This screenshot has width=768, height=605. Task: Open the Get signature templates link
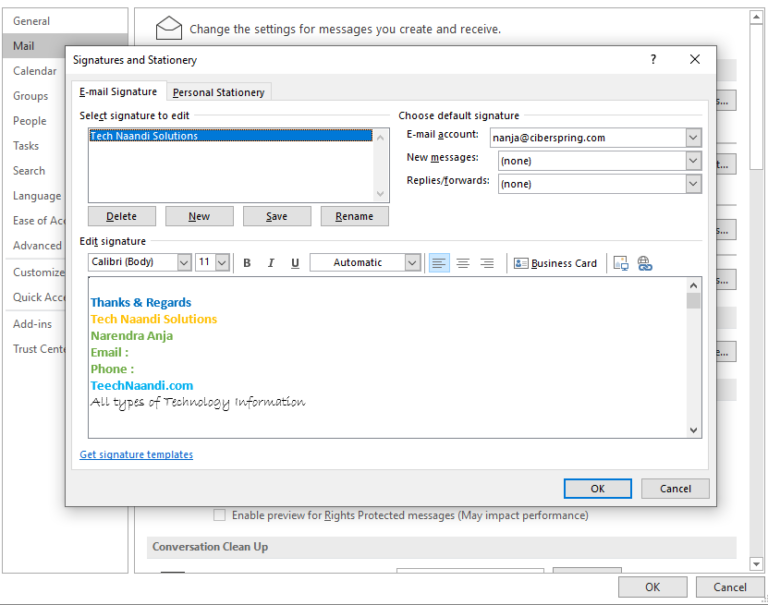click(136, 455)
